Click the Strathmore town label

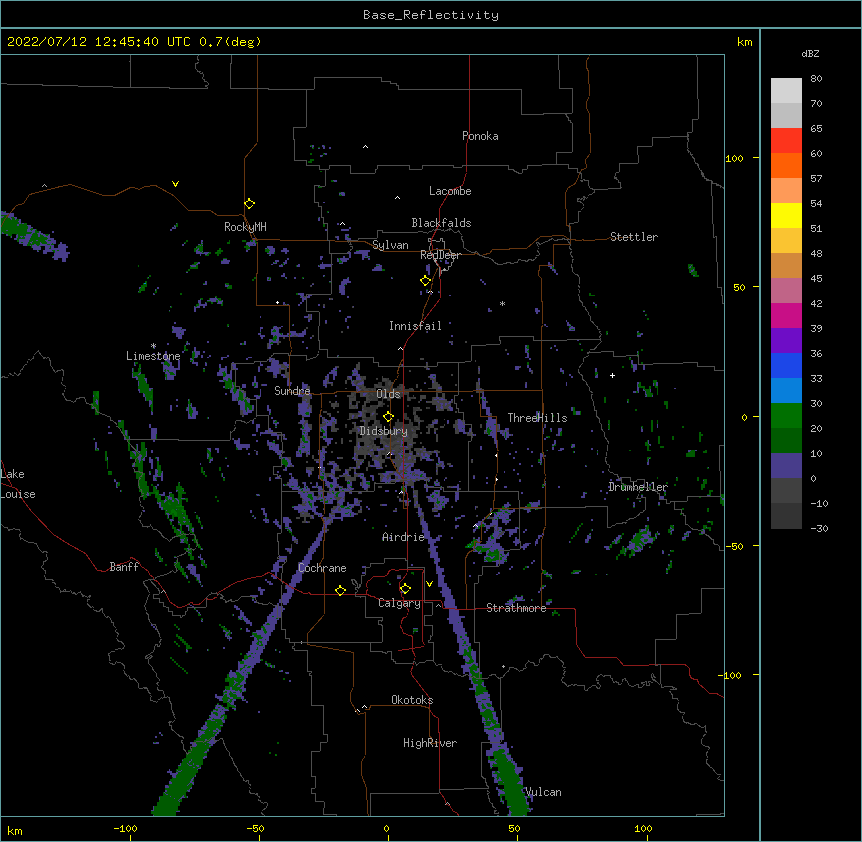pos(516,608)
